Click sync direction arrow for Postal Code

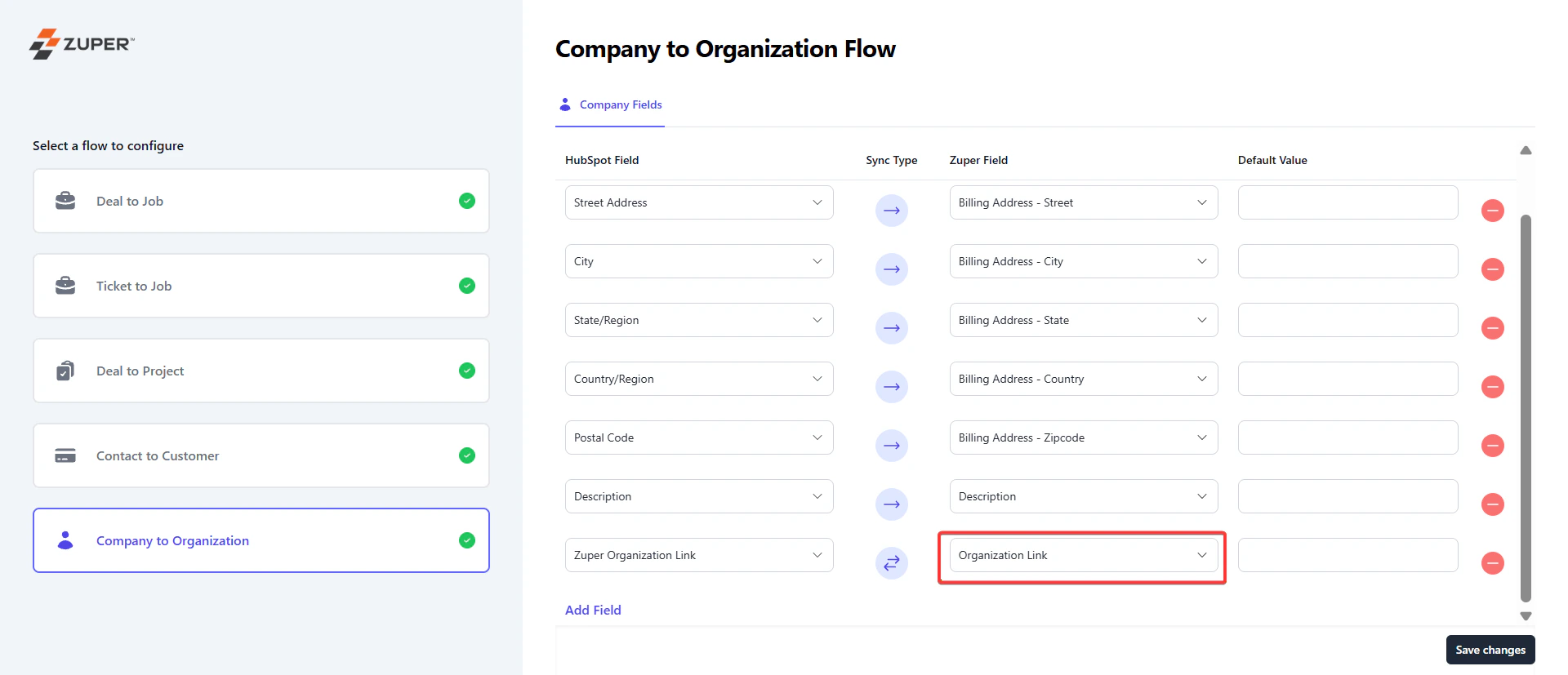pos(892,446)
